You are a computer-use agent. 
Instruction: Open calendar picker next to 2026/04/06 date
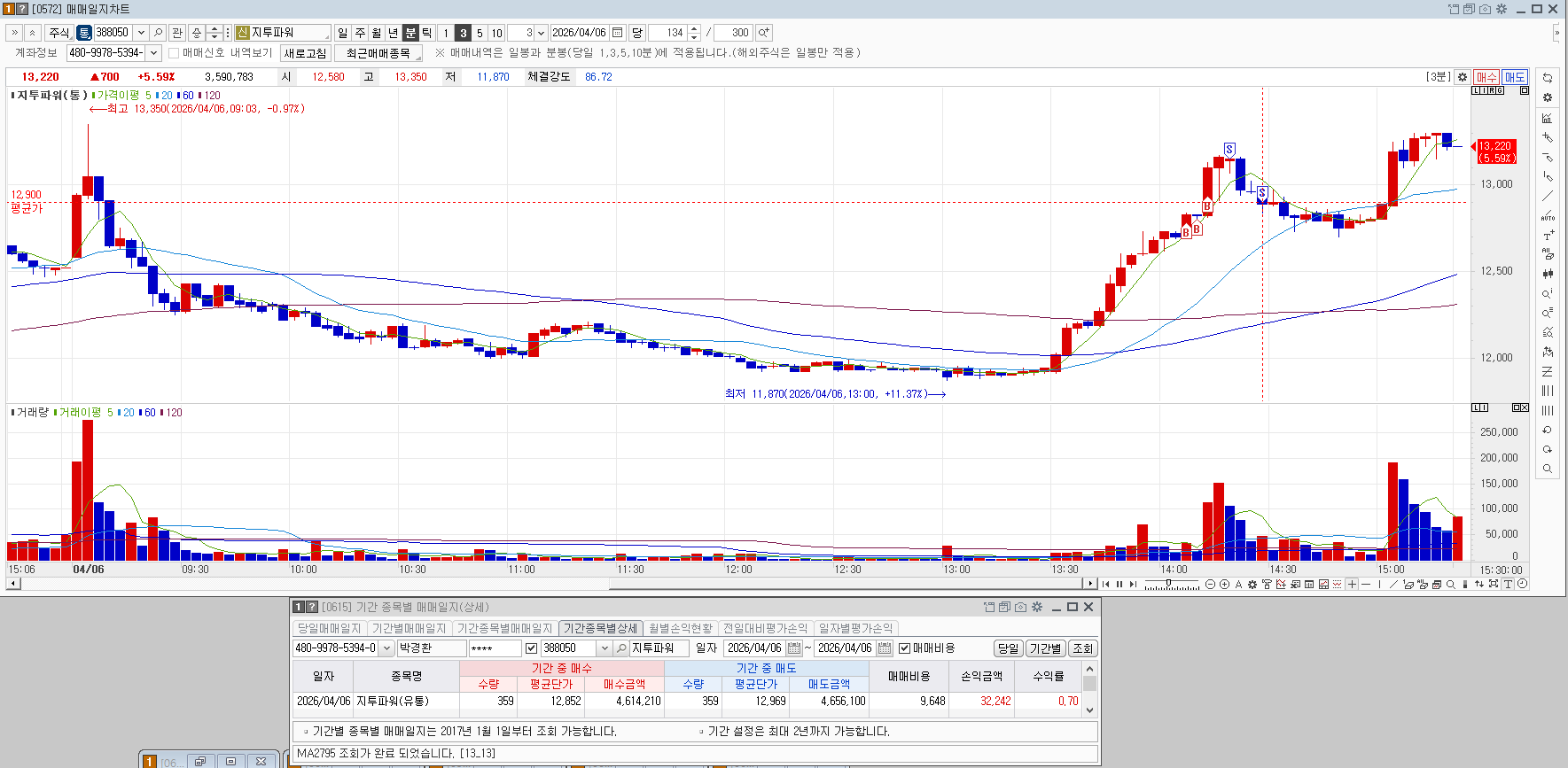coord(618,33)
